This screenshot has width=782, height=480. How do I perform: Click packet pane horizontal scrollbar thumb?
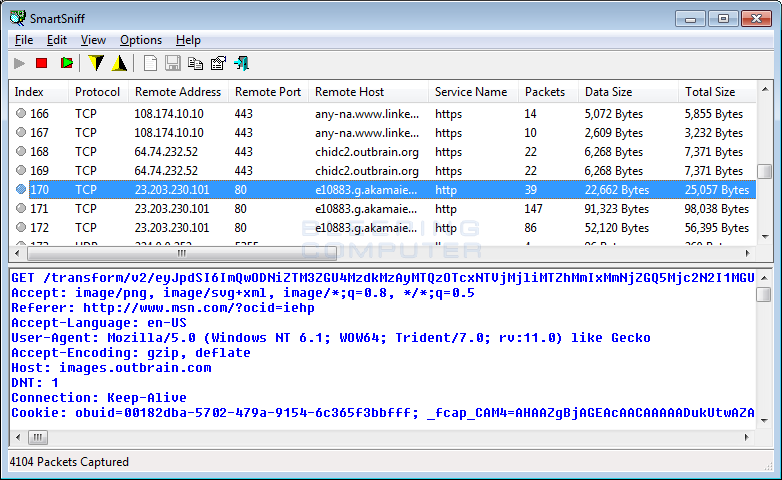[37, 438]
